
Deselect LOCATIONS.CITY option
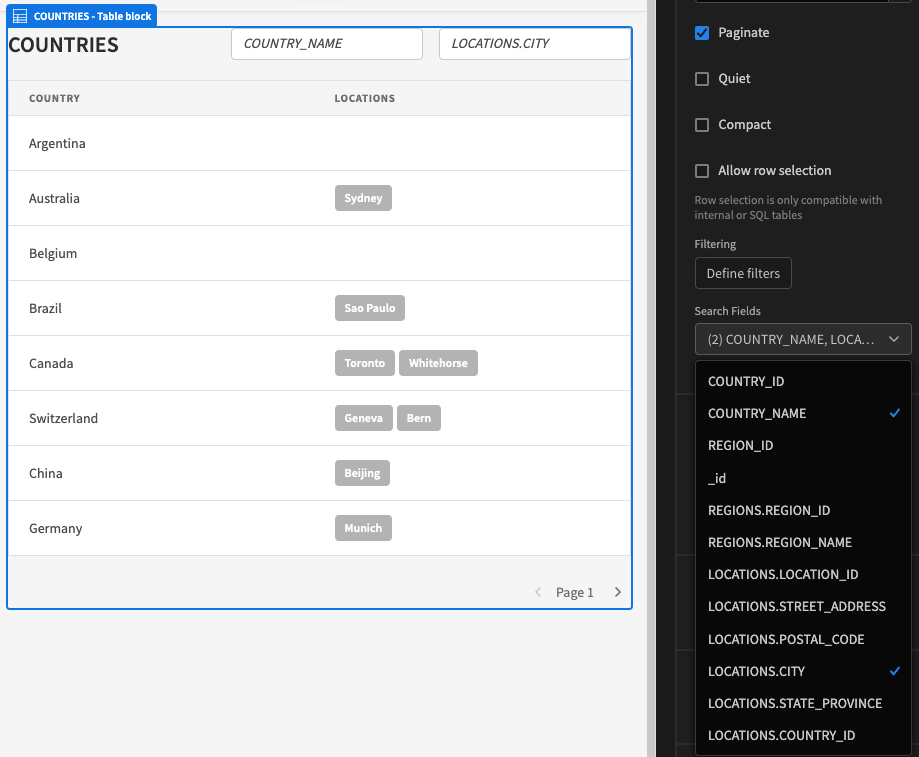[803, 671]
